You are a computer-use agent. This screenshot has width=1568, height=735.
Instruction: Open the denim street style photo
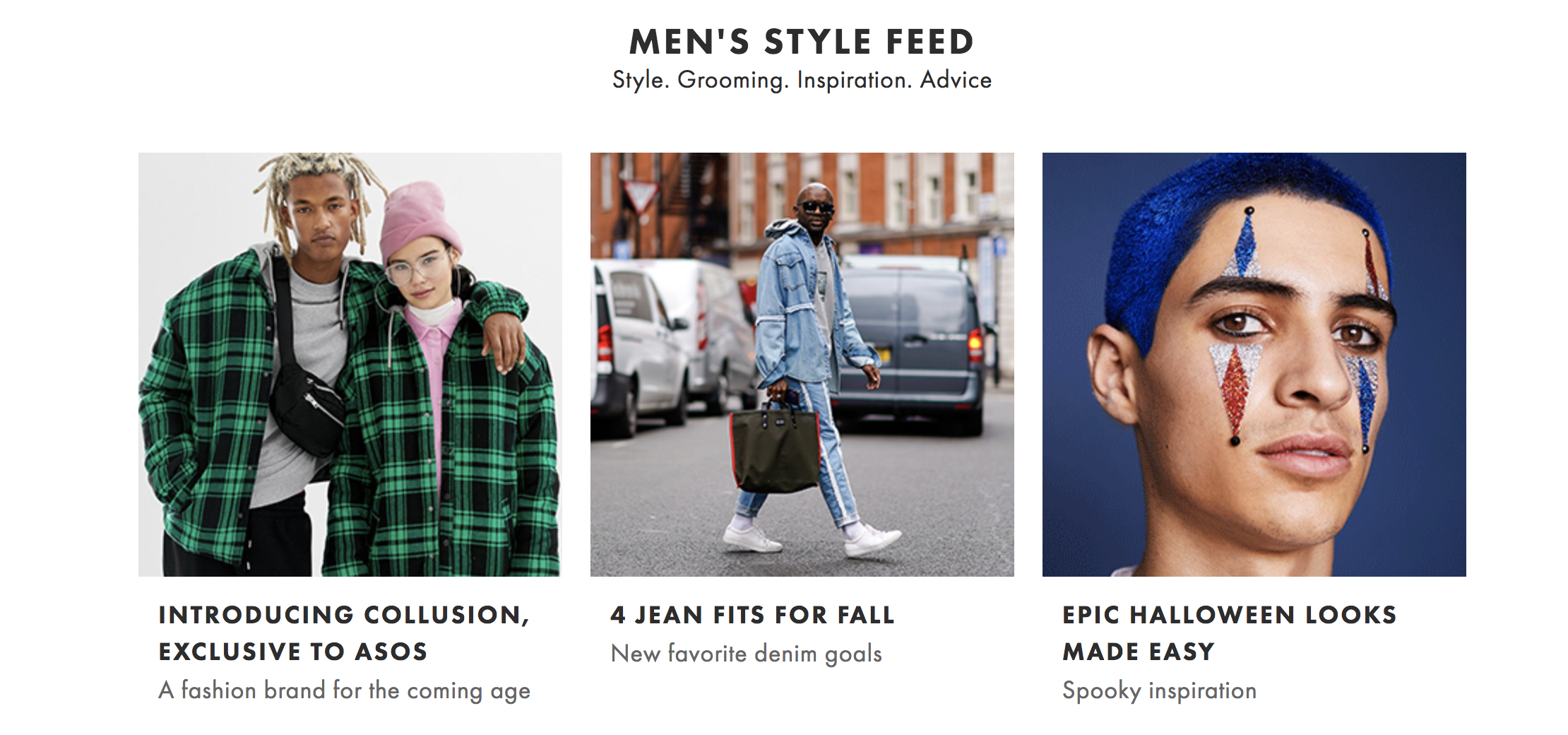(x=802, y=364)
